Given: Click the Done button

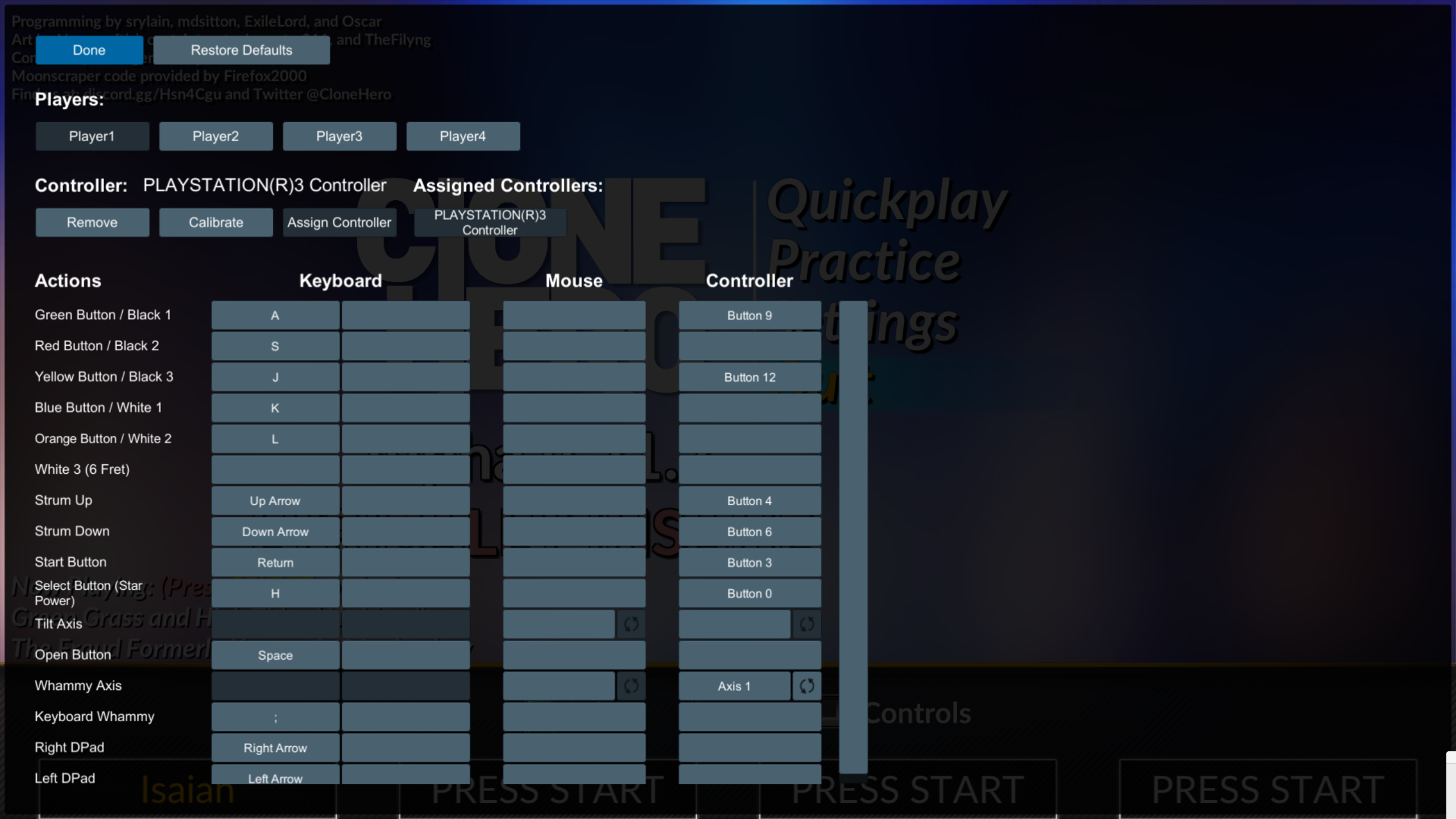Looking at the screenshot, I should tap(89, 50).
